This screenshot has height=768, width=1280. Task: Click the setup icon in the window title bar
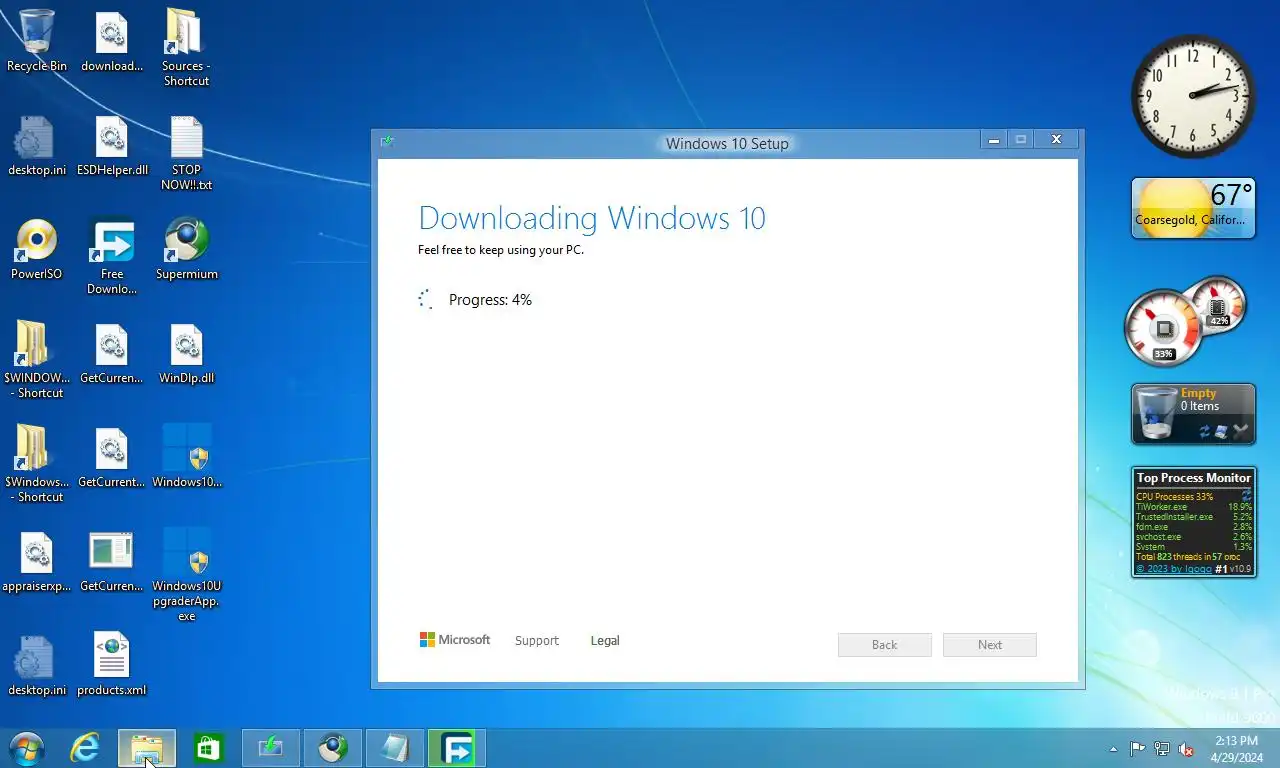(387, 141)
